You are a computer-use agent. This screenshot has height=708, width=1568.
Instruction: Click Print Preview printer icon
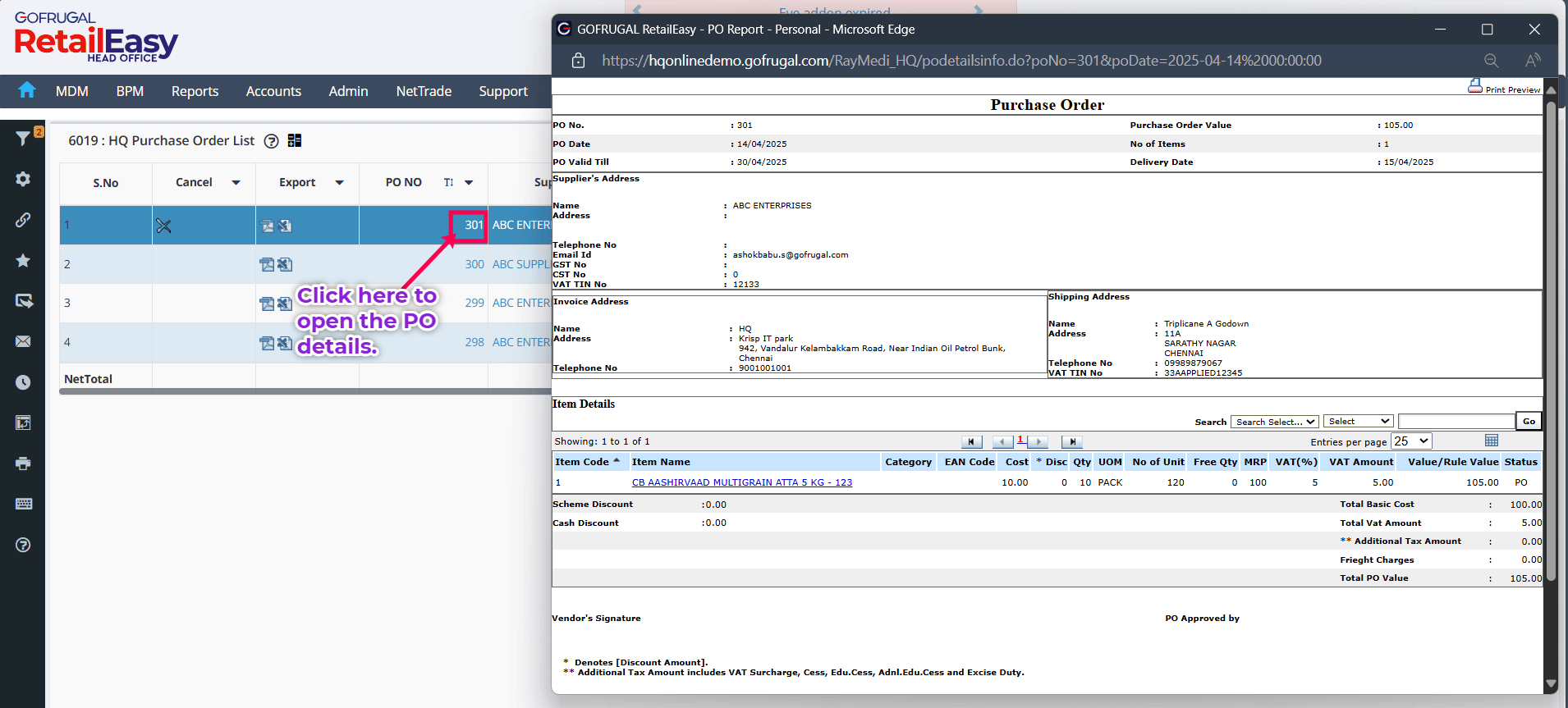1474,86
